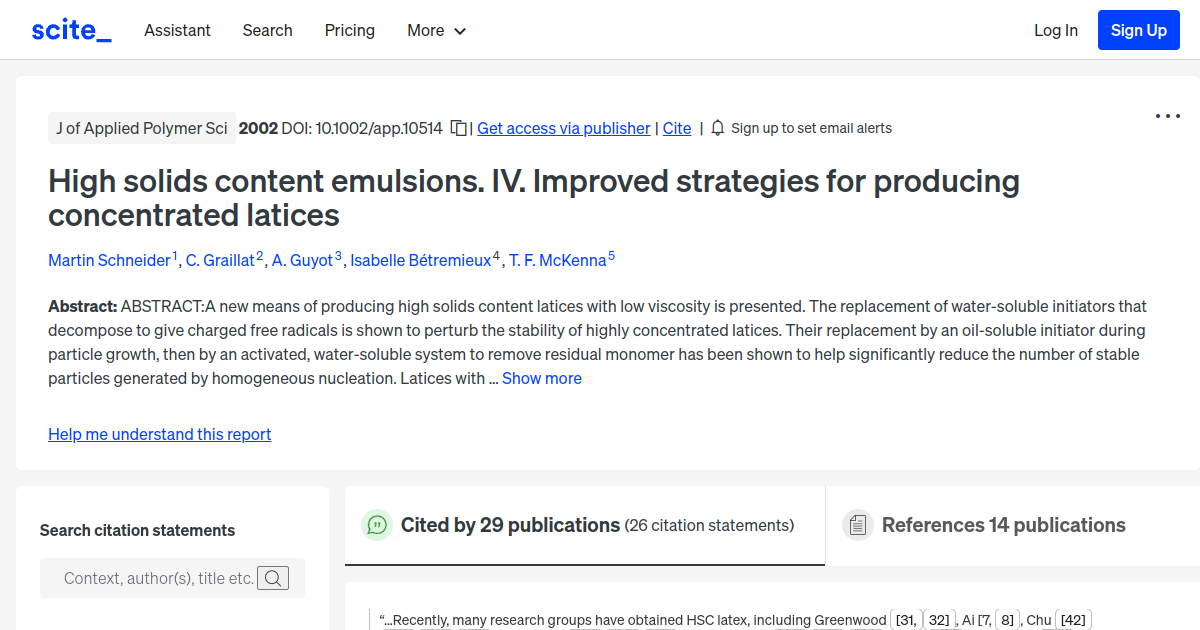Click the green quotation icon on Cited by tab
The width and height of the screenshot is (1200, 630).
click(x=377, y=524)
